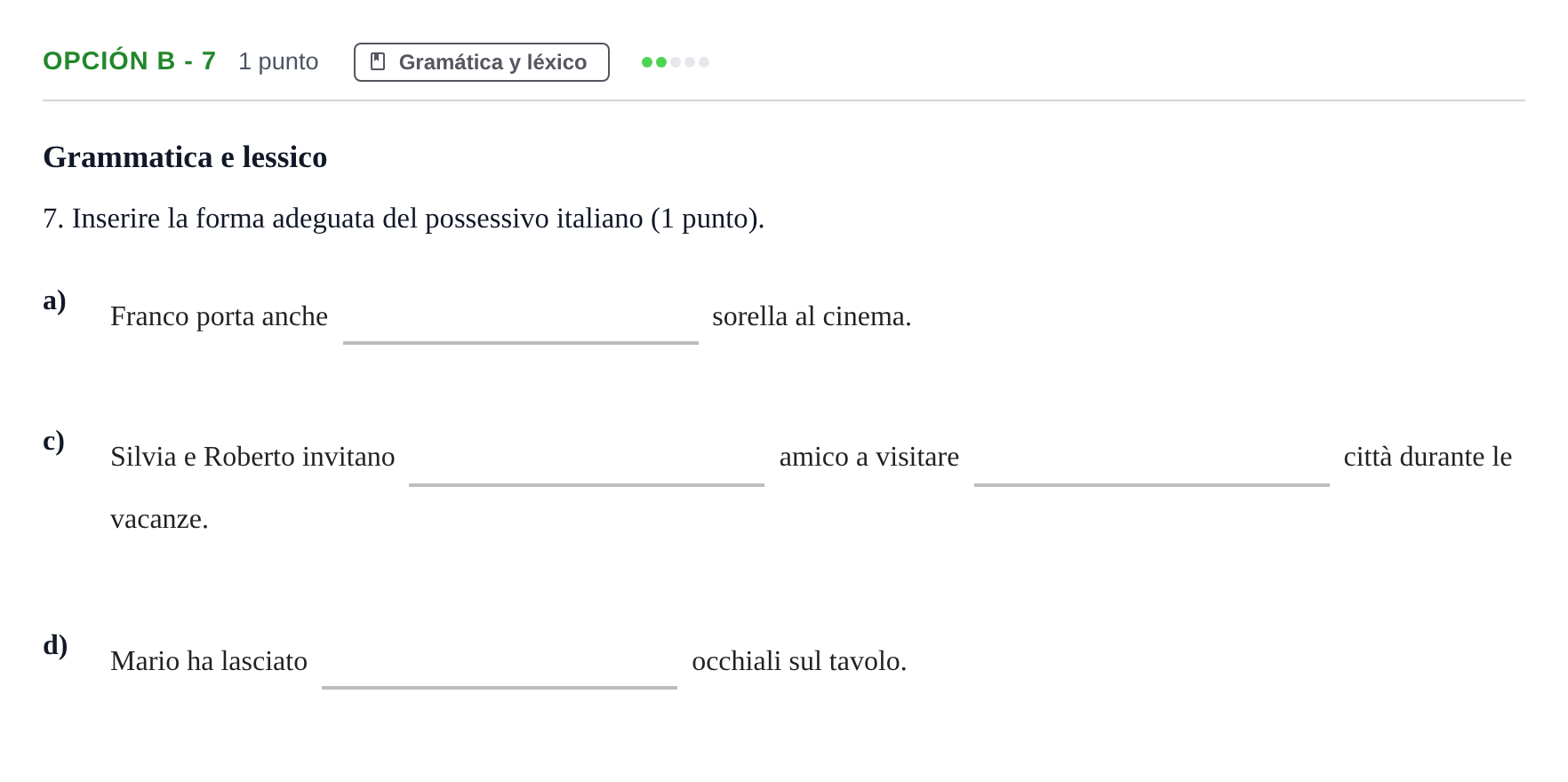
Task: Click the fourth gray difficulty dot
Action: [x=690, y=62]
